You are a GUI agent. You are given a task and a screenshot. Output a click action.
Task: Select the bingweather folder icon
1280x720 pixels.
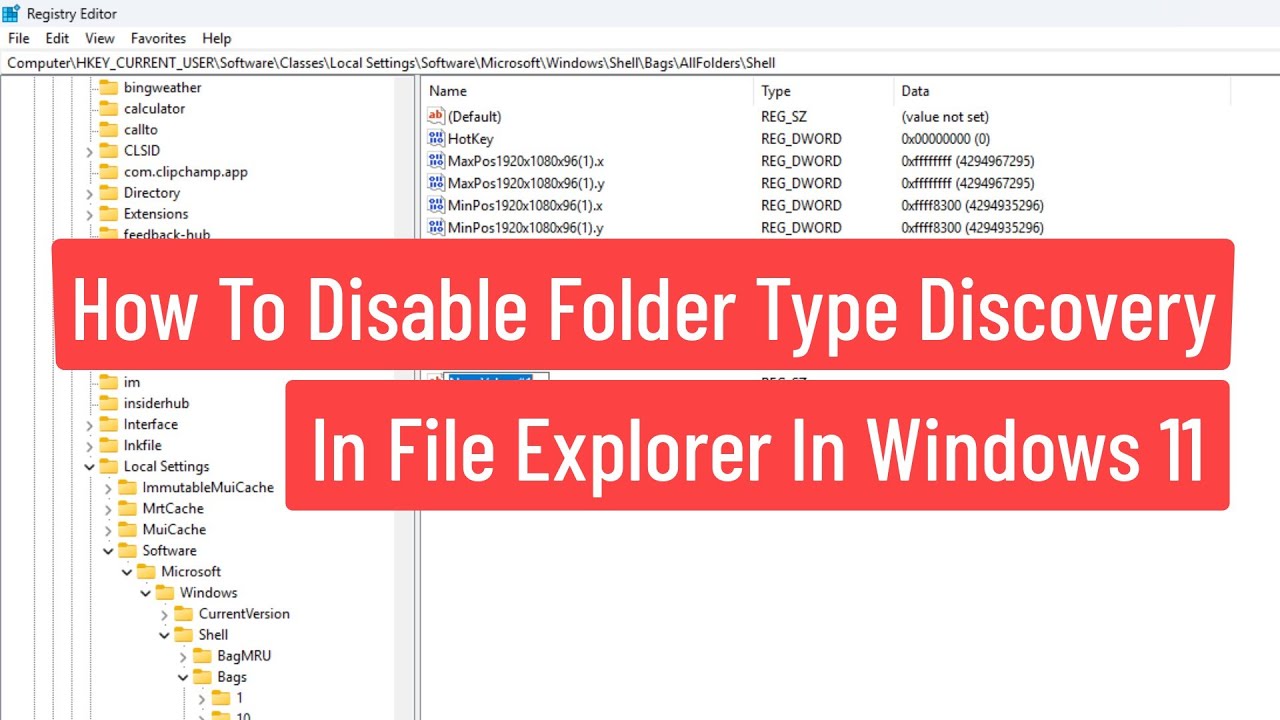click(108, 88)
